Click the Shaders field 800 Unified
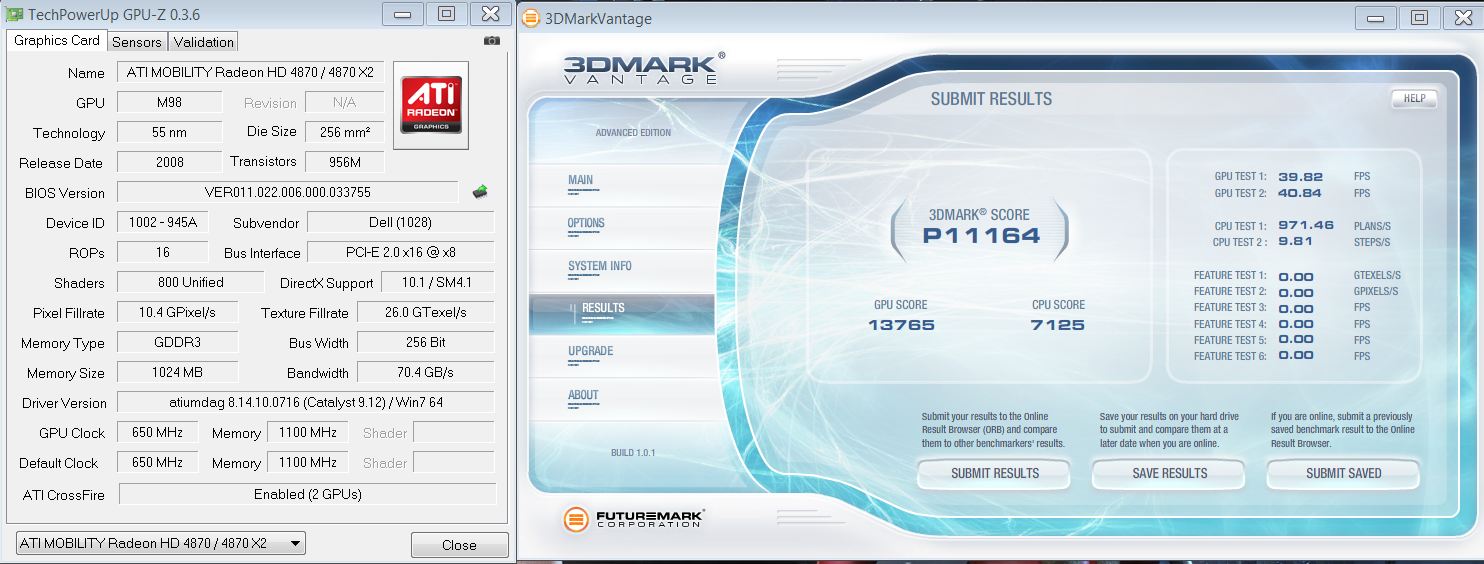The height and width of the screenshot is (564, 1484). tap(190, 282)
